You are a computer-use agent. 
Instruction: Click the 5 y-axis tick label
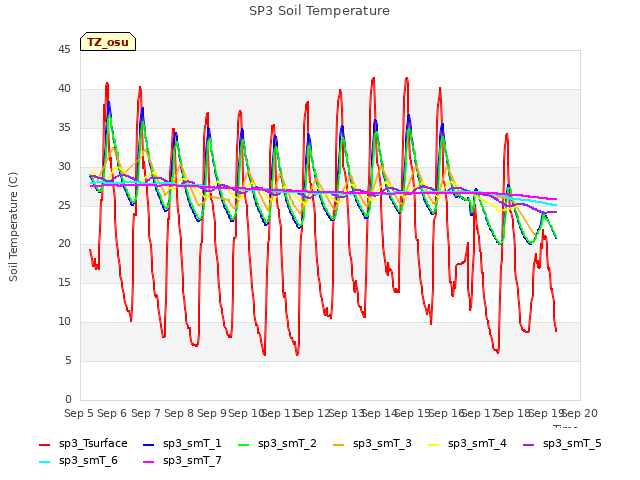pos(68,361)
